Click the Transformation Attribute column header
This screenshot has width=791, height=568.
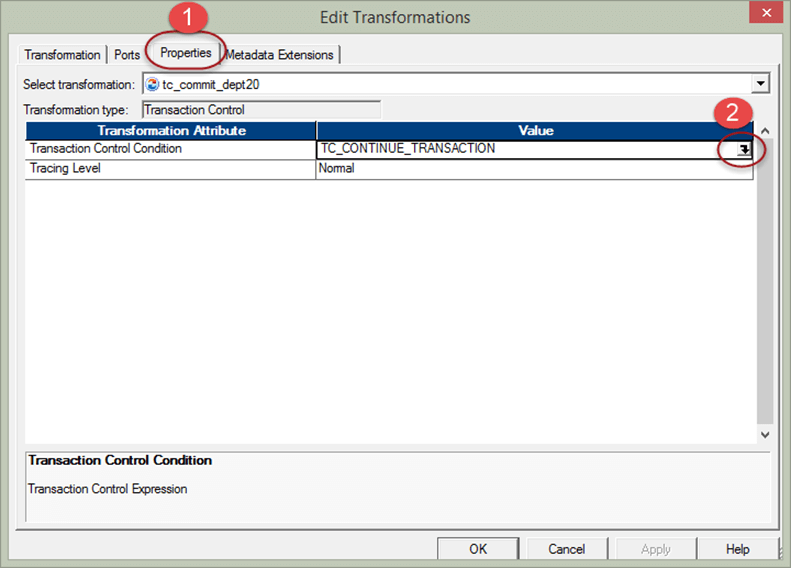point(171,131)
